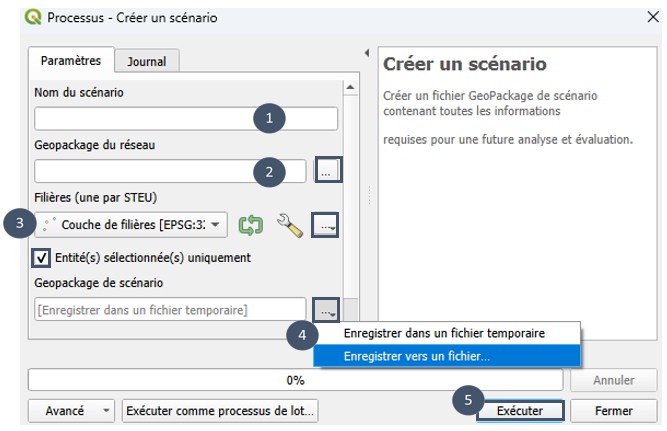Click Exécuter comme processus de lot… button
667x431 pixels.
(x=220, y=411)
